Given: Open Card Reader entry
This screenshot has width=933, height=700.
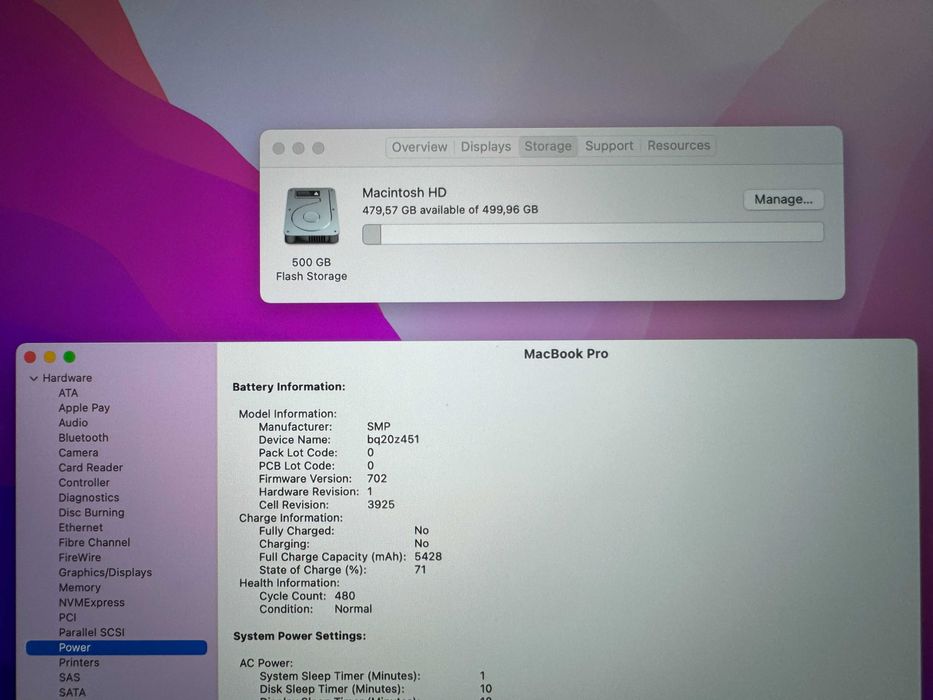Looking at the screenshot, I should coord(90,467).
